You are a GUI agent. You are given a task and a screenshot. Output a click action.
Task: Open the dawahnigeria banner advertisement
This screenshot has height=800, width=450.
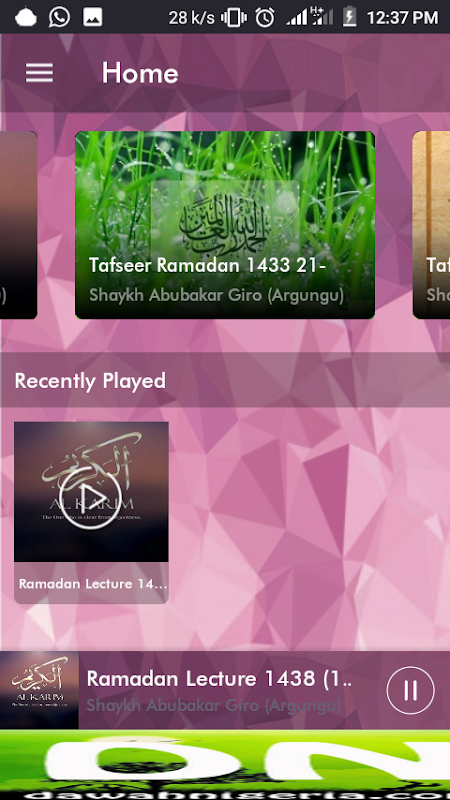point(225,765)
